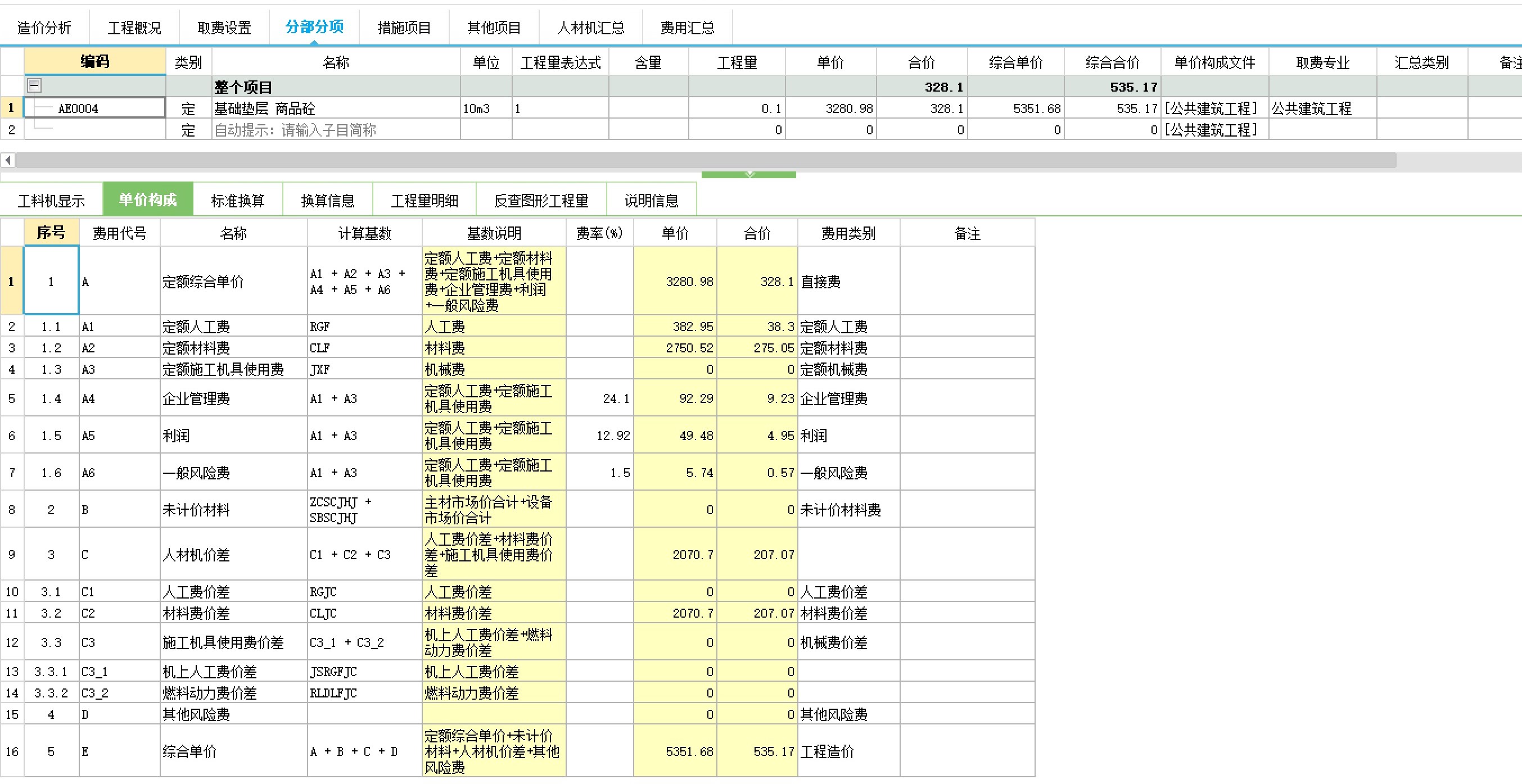Open the 费用汇总 tab
The image size is (1522, 784).
click(687, 28)
